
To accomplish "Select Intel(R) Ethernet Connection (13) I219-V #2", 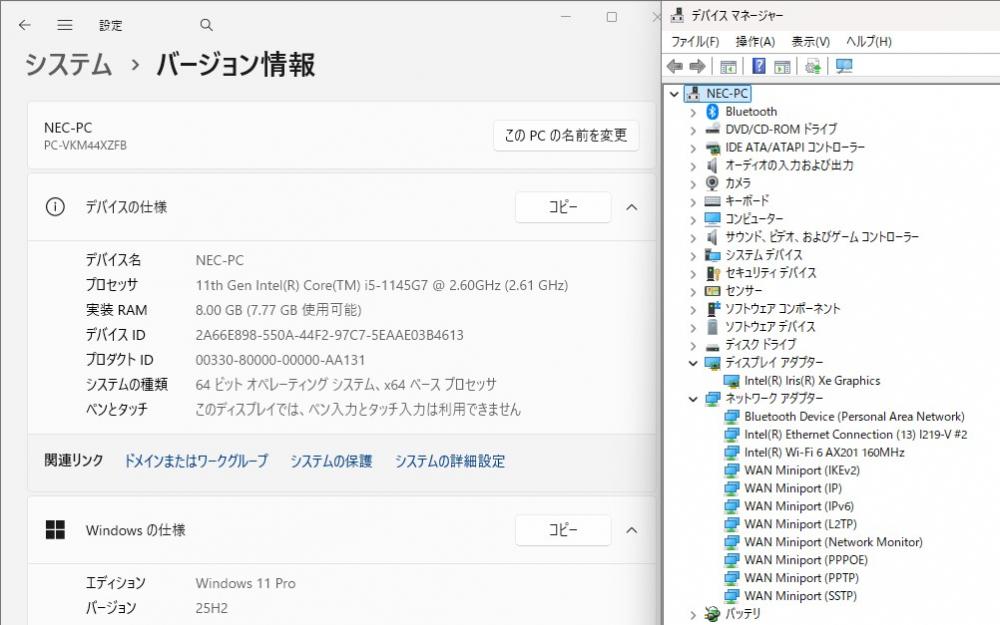I will coord(855,434).
